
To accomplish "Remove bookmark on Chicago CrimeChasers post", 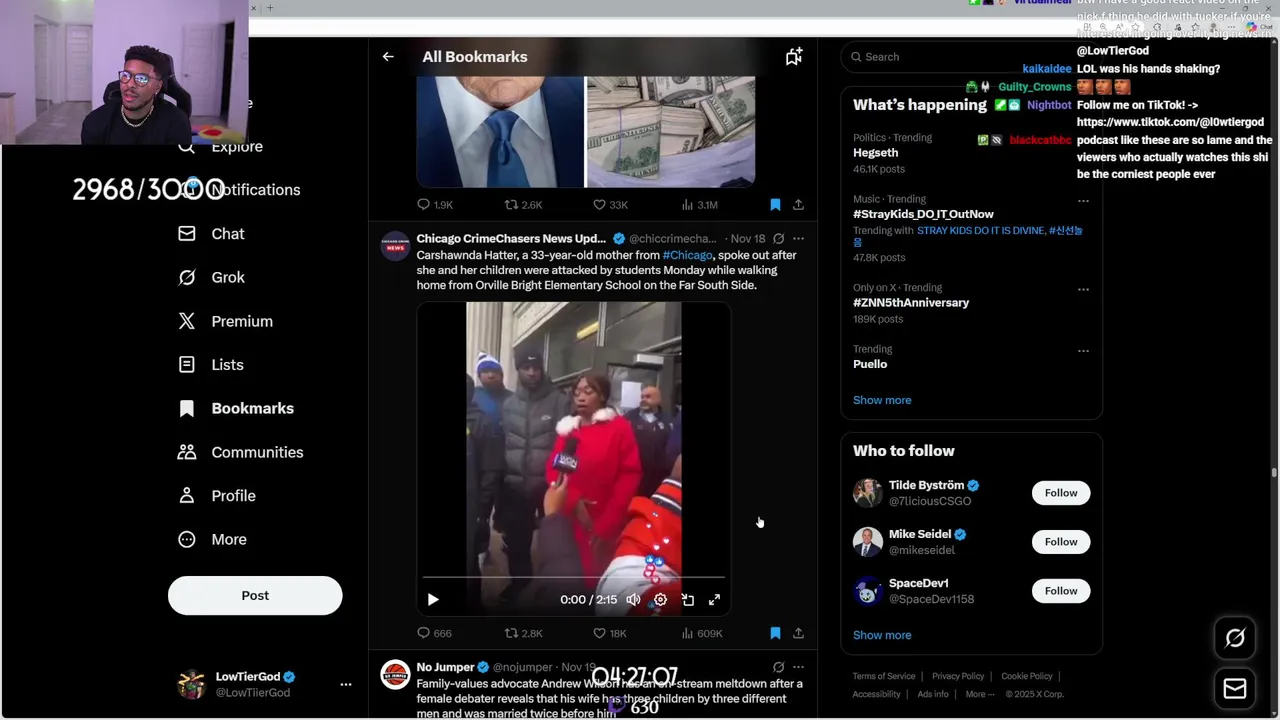I will [775, 633].
